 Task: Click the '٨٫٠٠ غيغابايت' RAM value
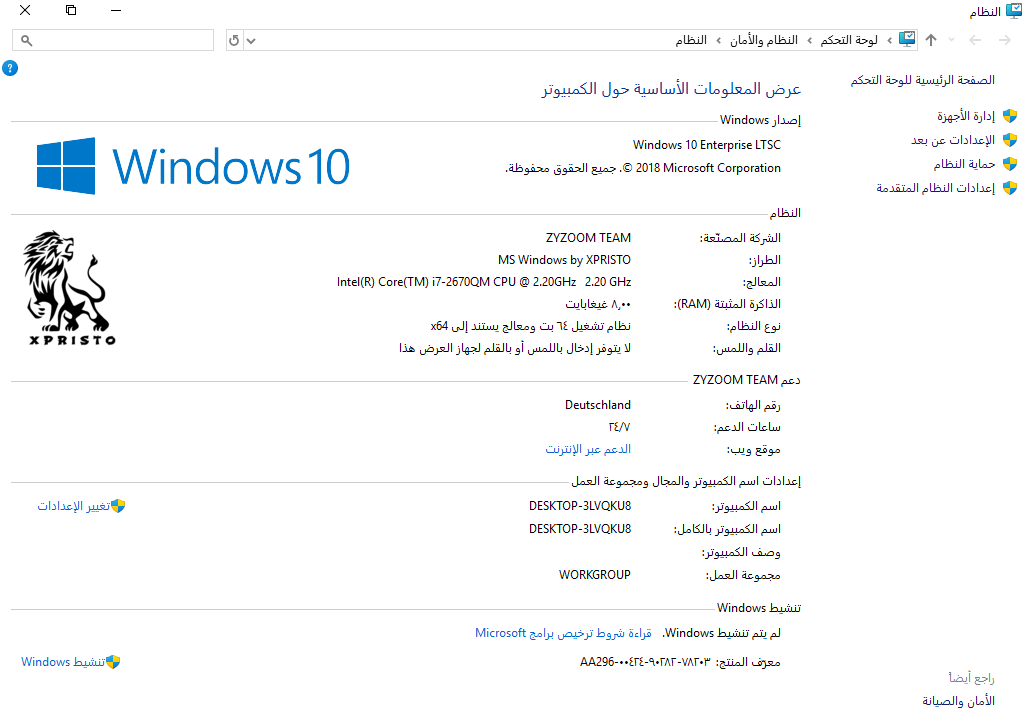(x=598, y=304)
